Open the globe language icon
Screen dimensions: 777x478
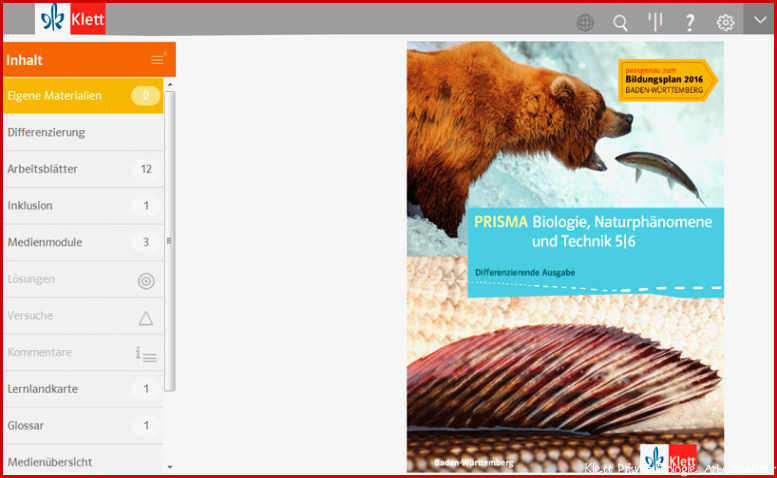click(585, 22)
